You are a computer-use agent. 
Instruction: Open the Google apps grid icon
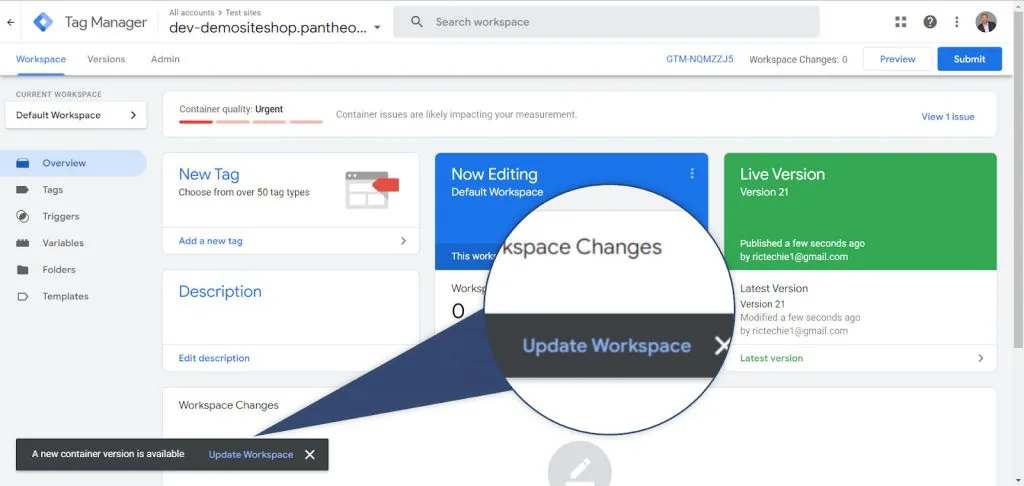point(900,22)
